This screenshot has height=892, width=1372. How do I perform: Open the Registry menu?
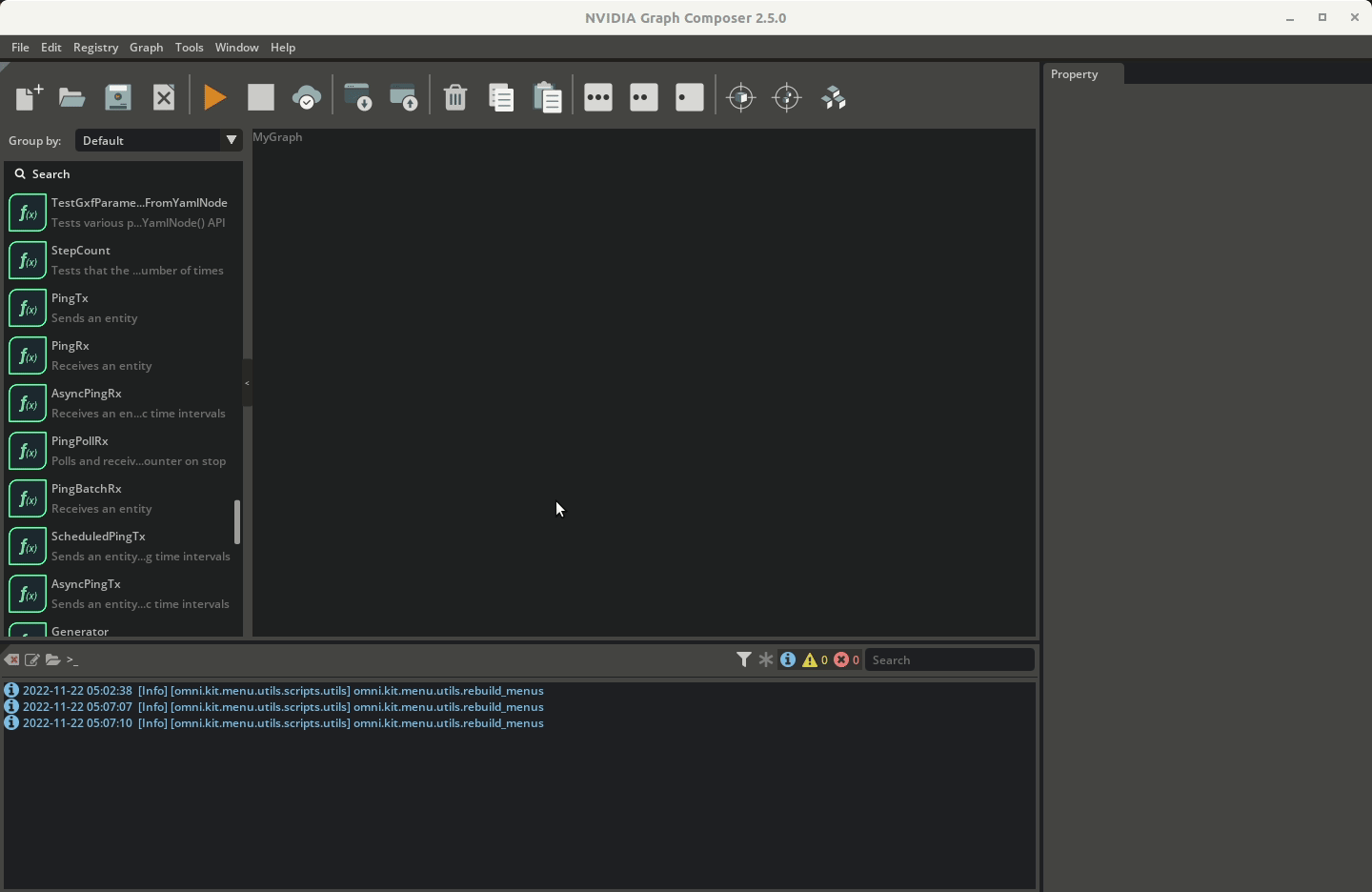pos(95,48)
